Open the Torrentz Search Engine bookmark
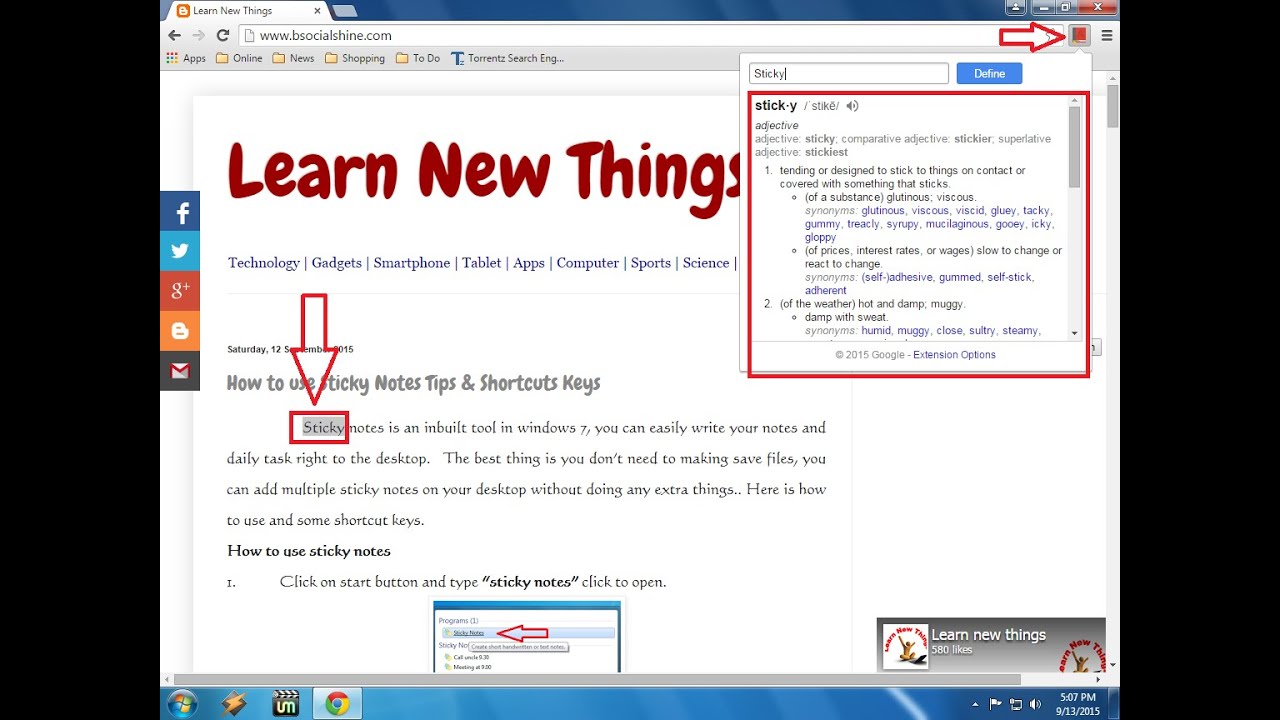 tap(507, 58)
